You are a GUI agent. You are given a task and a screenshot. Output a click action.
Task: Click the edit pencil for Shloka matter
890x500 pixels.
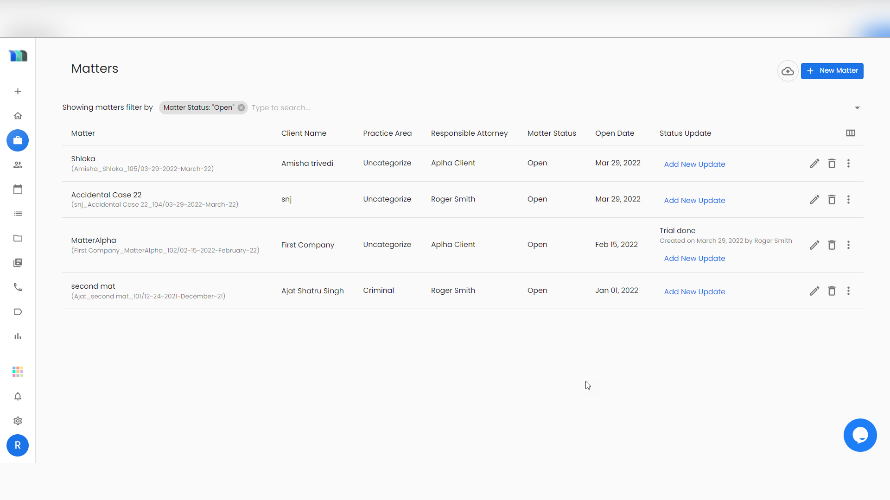(814, 164)
